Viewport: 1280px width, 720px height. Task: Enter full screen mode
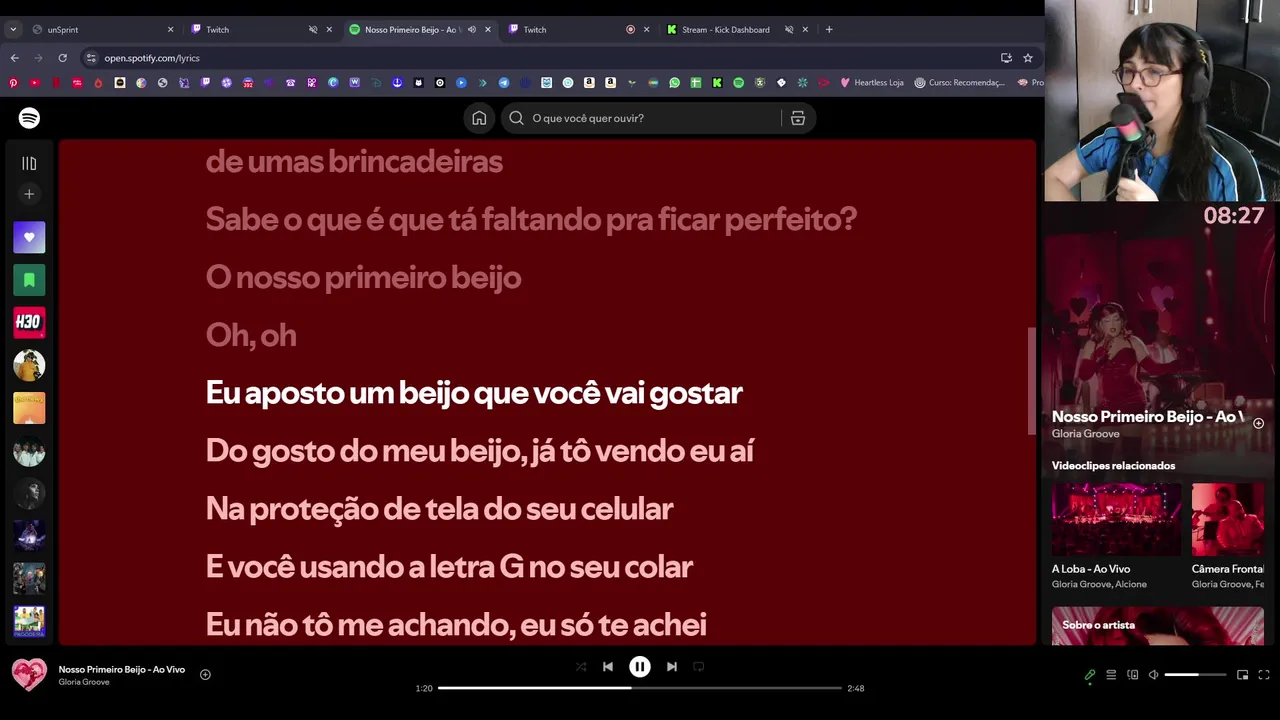coord(1264,675)
